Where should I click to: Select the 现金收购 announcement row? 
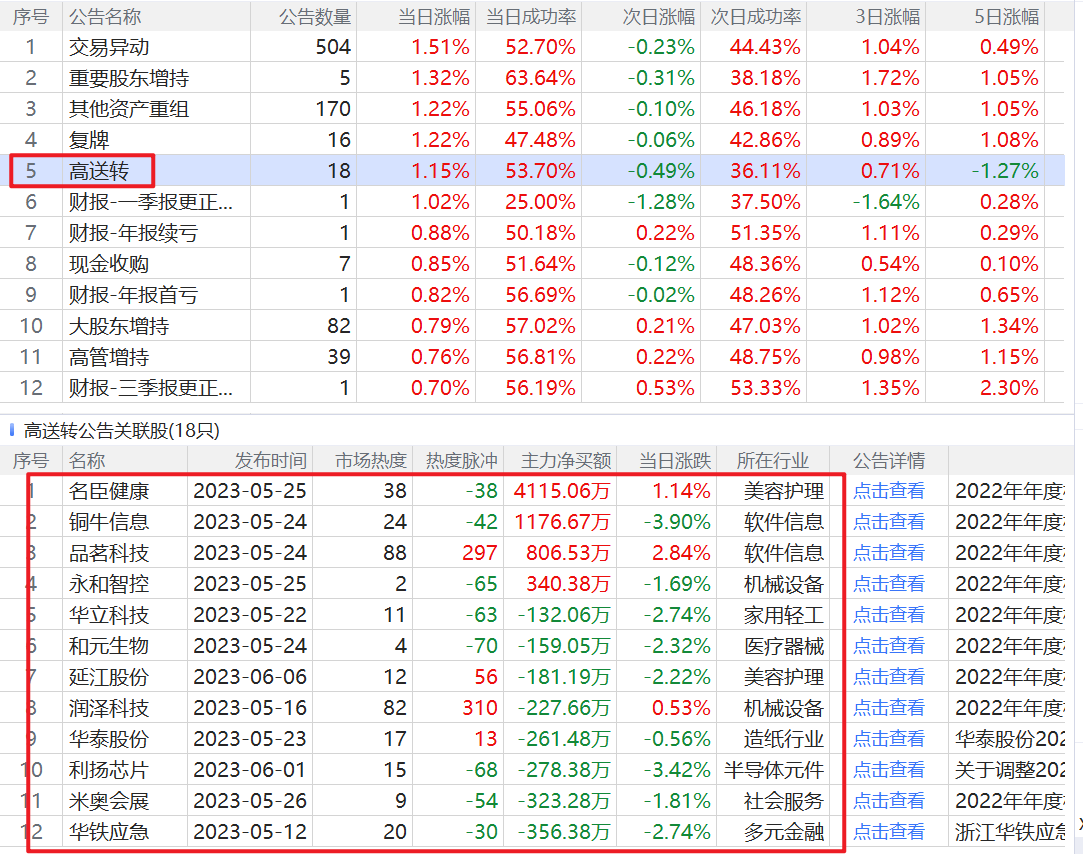click(x=532, y=264)
